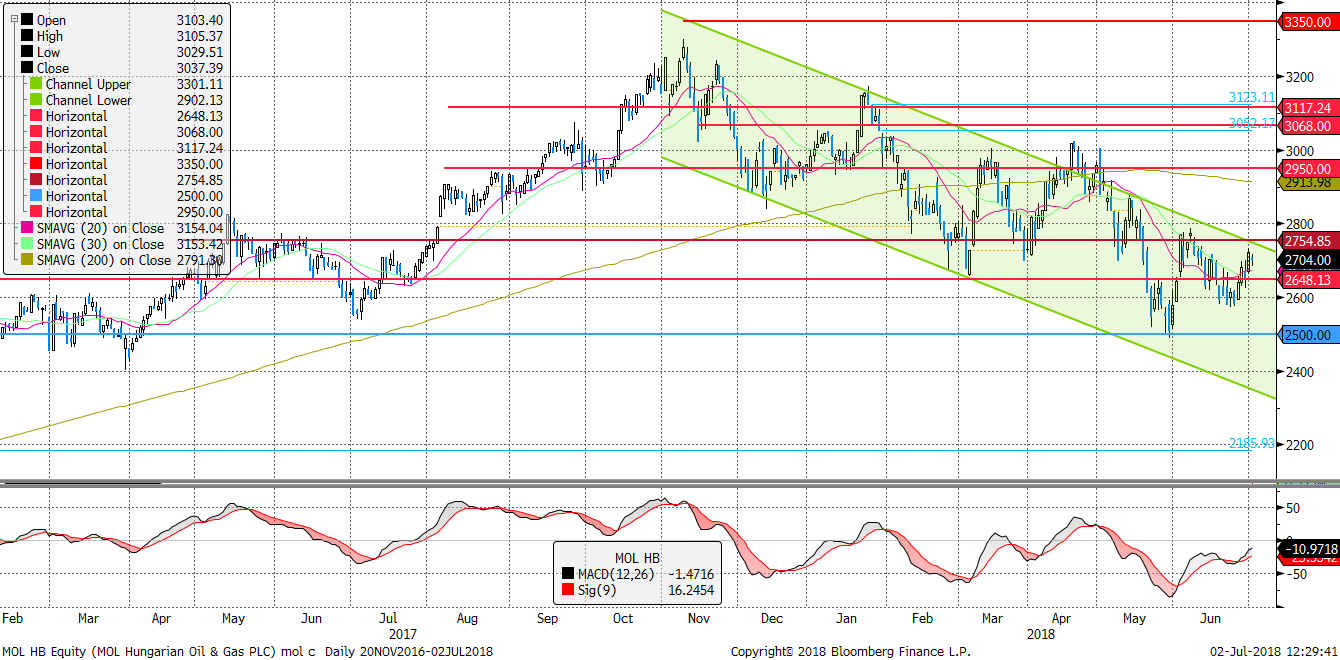Click the 2950.00 price tag on axis
This screenshot has width=1340, height=660.
pyautogui.click(x=1308, y=169)
